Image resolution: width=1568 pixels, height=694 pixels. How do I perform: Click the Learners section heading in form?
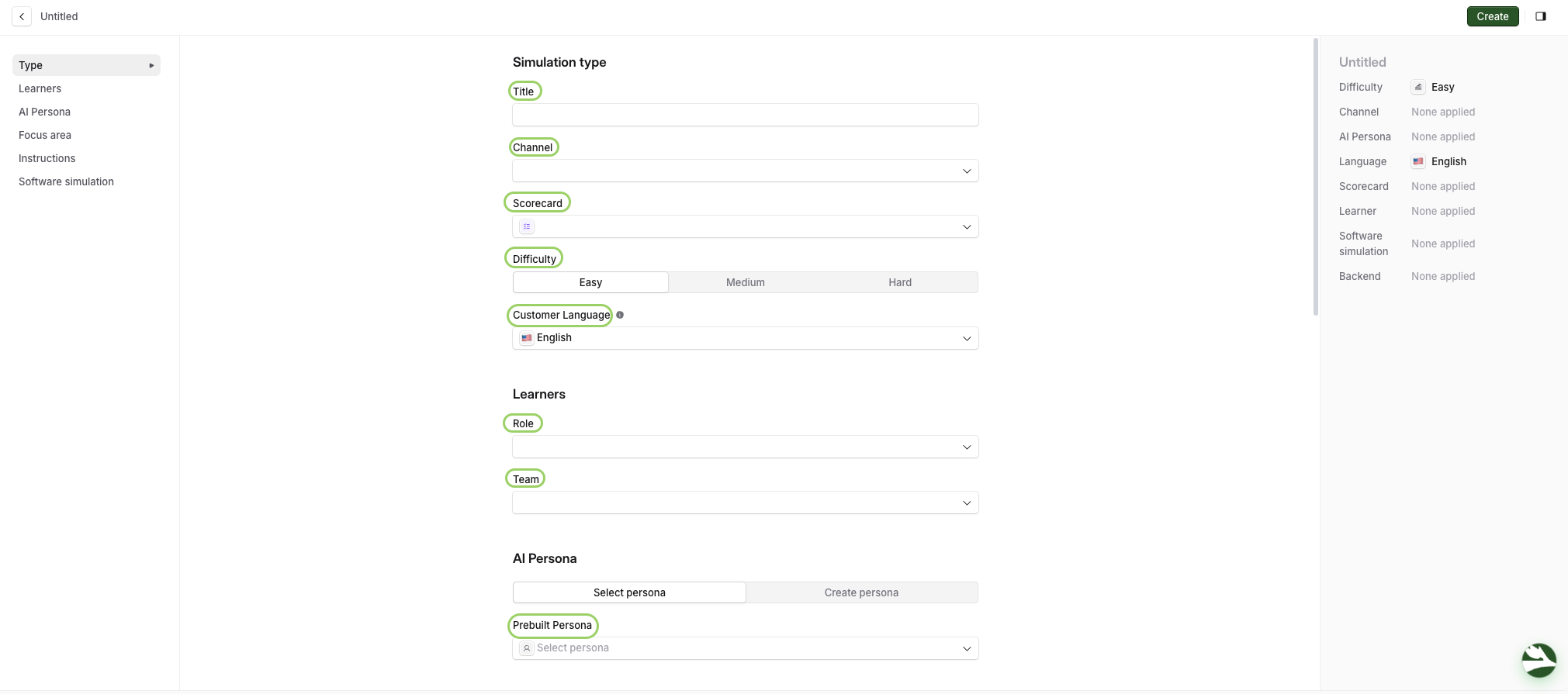point(539,394)
